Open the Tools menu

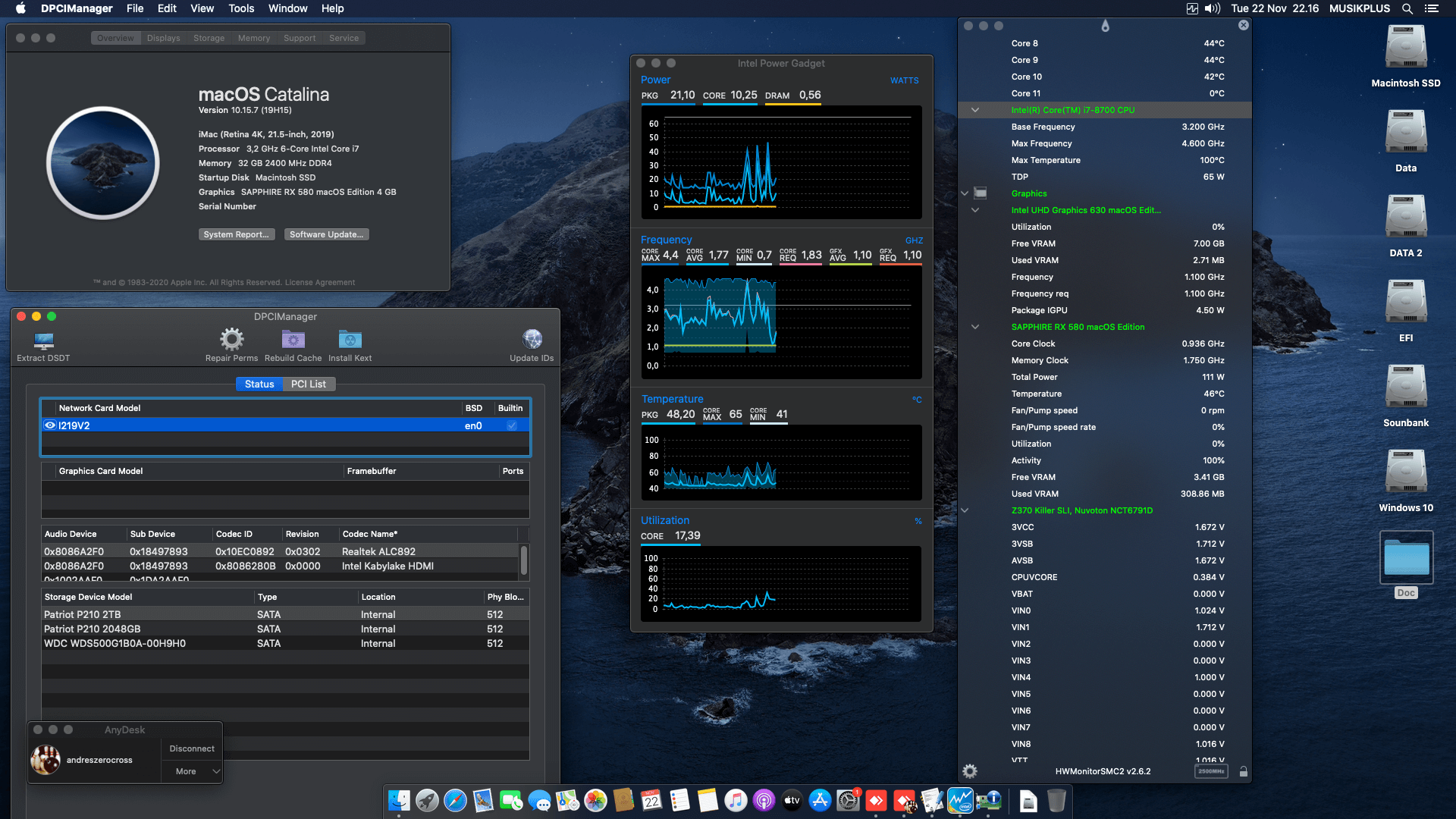pos(240,8)
